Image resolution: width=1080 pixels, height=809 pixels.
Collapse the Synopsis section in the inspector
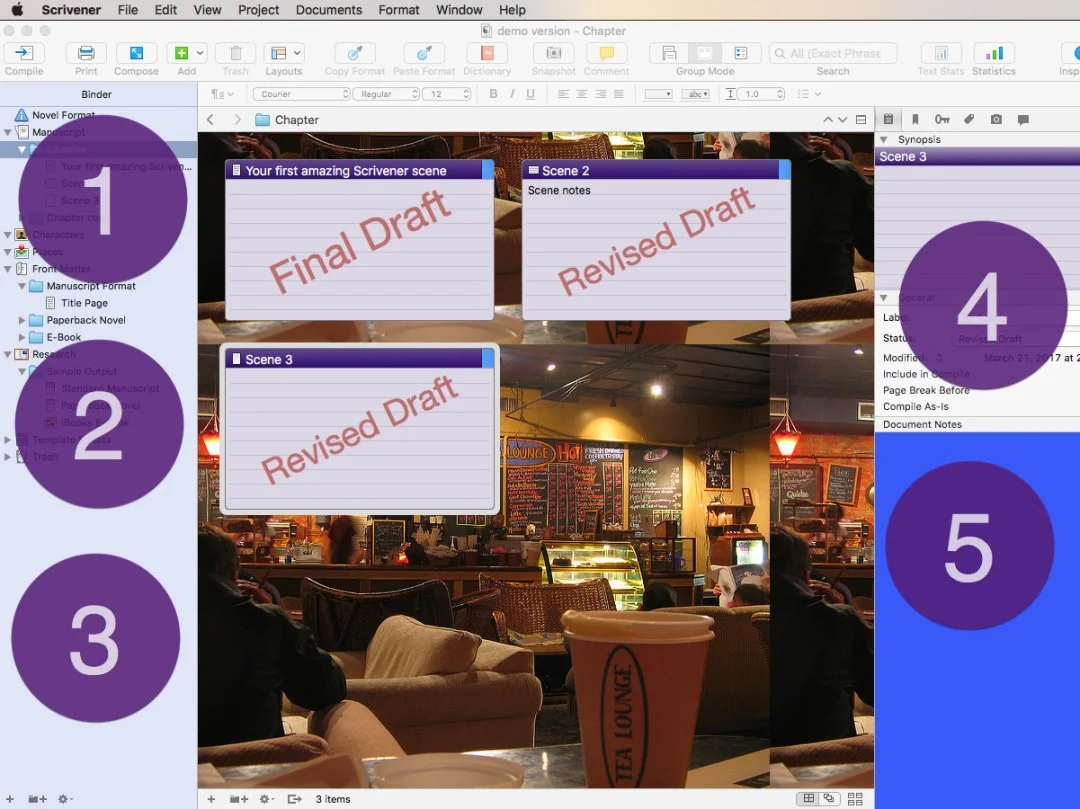tap(884, 139)
